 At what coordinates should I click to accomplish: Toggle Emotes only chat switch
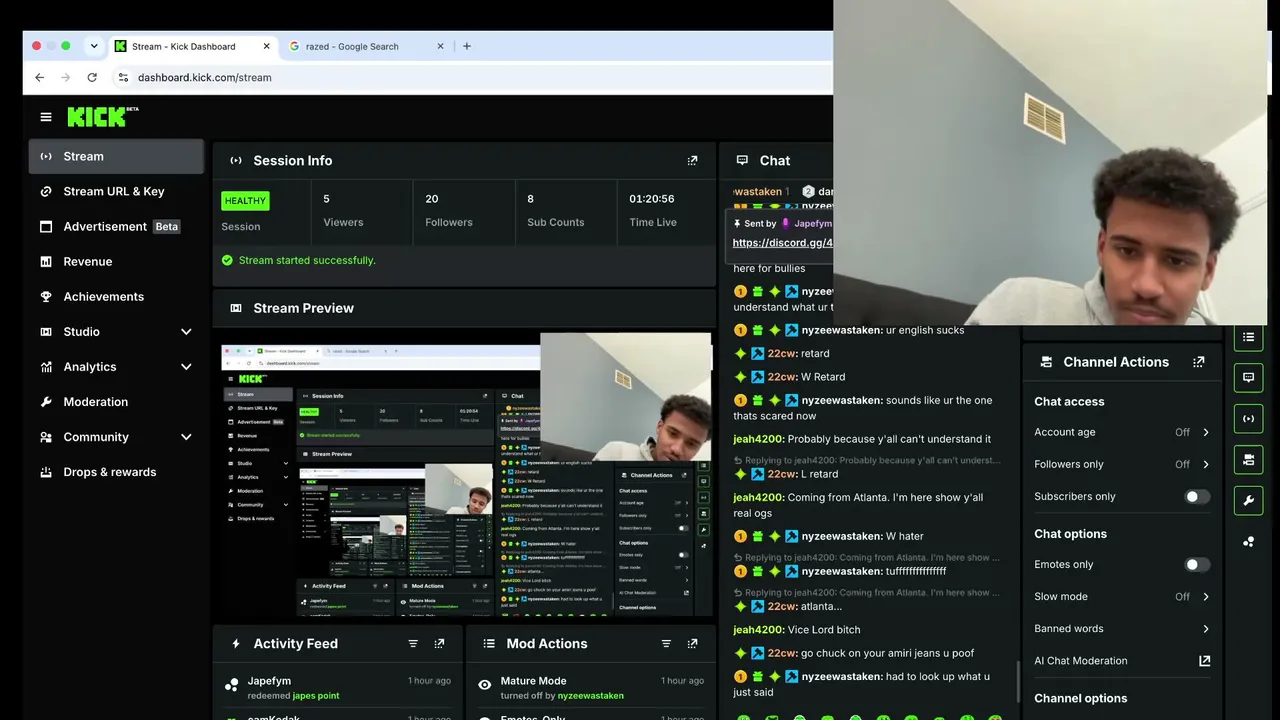point(1197,565)
